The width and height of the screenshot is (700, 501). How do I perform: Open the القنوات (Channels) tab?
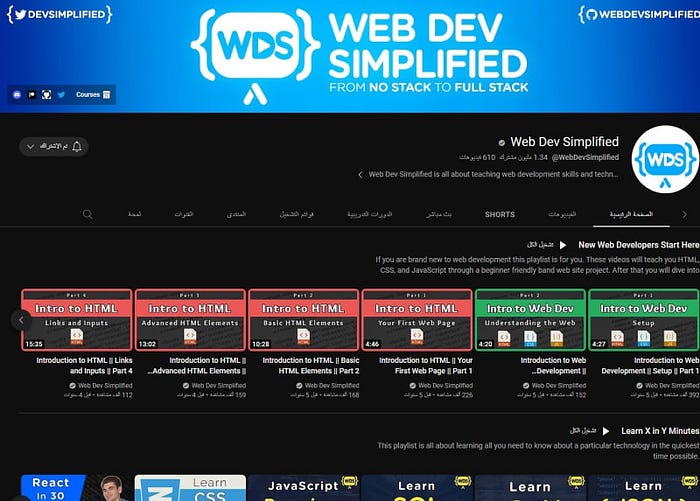(x=183, y=214)
